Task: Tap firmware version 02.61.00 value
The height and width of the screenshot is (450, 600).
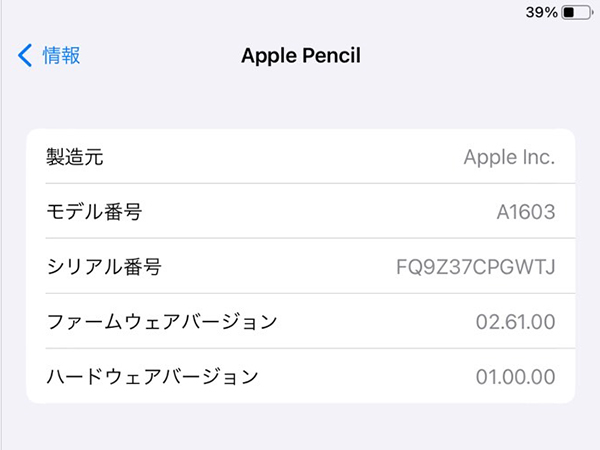Action: click(514, 322)
